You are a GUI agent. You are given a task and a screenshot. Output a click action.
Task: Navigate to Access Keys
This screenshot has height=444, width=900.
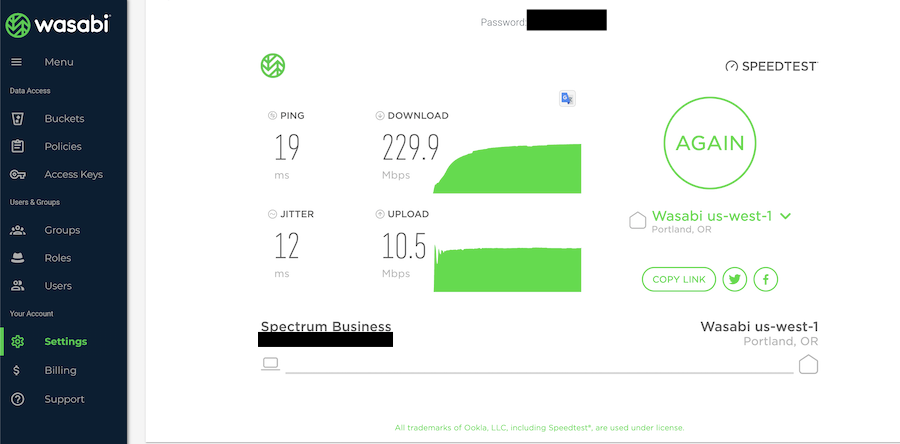click(73, 174)
